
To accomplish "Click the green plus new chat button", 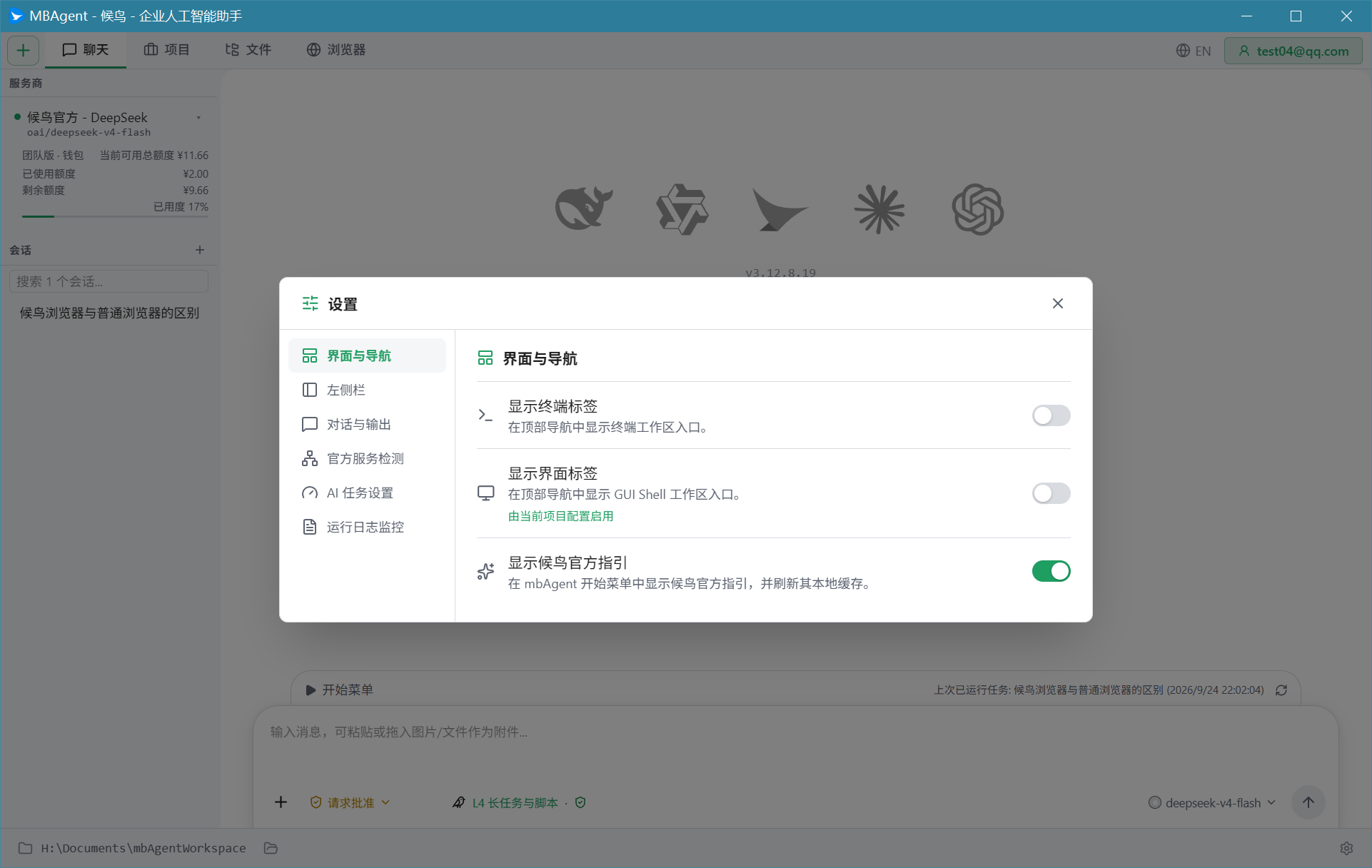I will pos(23,50).
